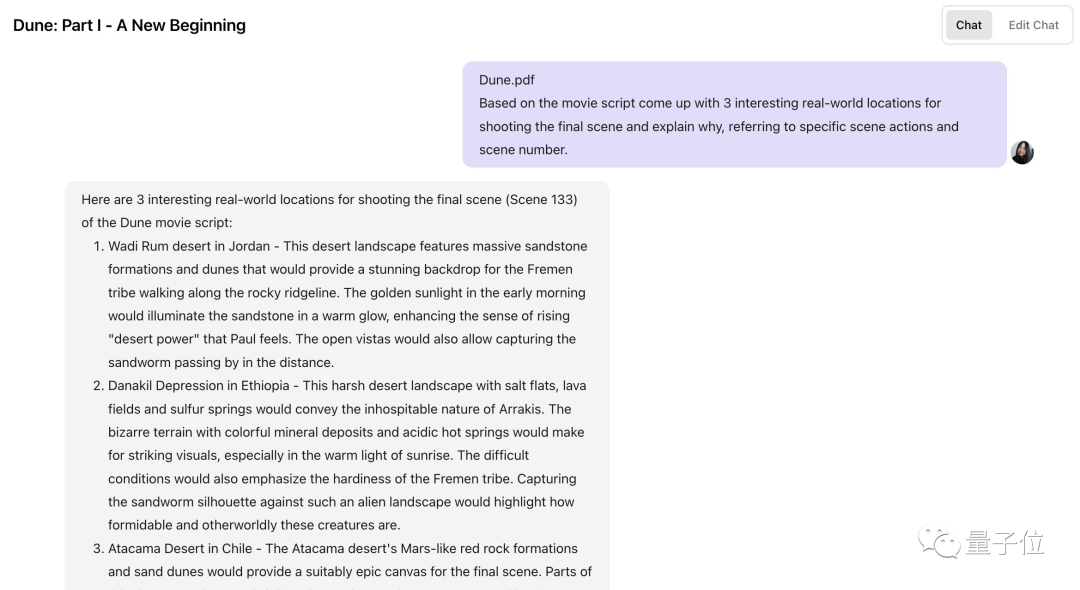Screen dimensions: 1080x590
Task: Click the 'scene number.' line in user message
Action: 522,150
